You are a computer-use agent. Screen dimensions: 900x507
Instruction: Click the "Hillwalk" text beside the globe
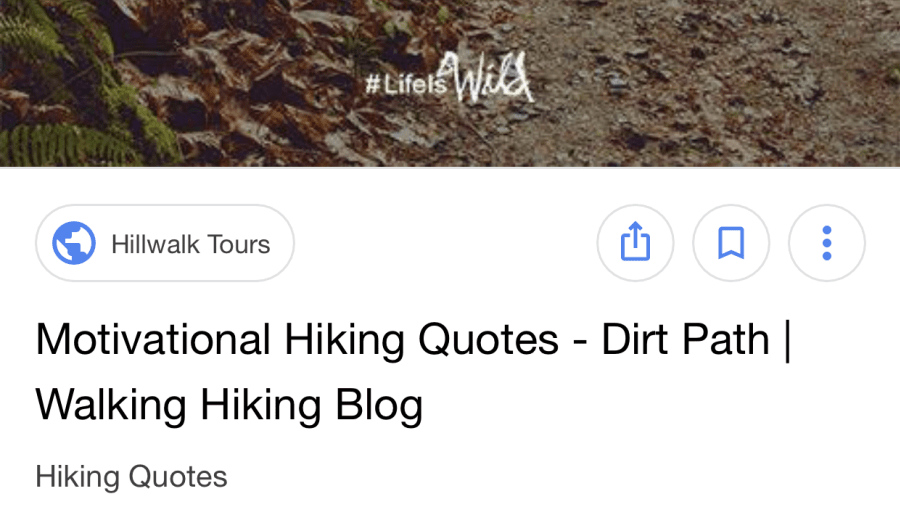155,244
